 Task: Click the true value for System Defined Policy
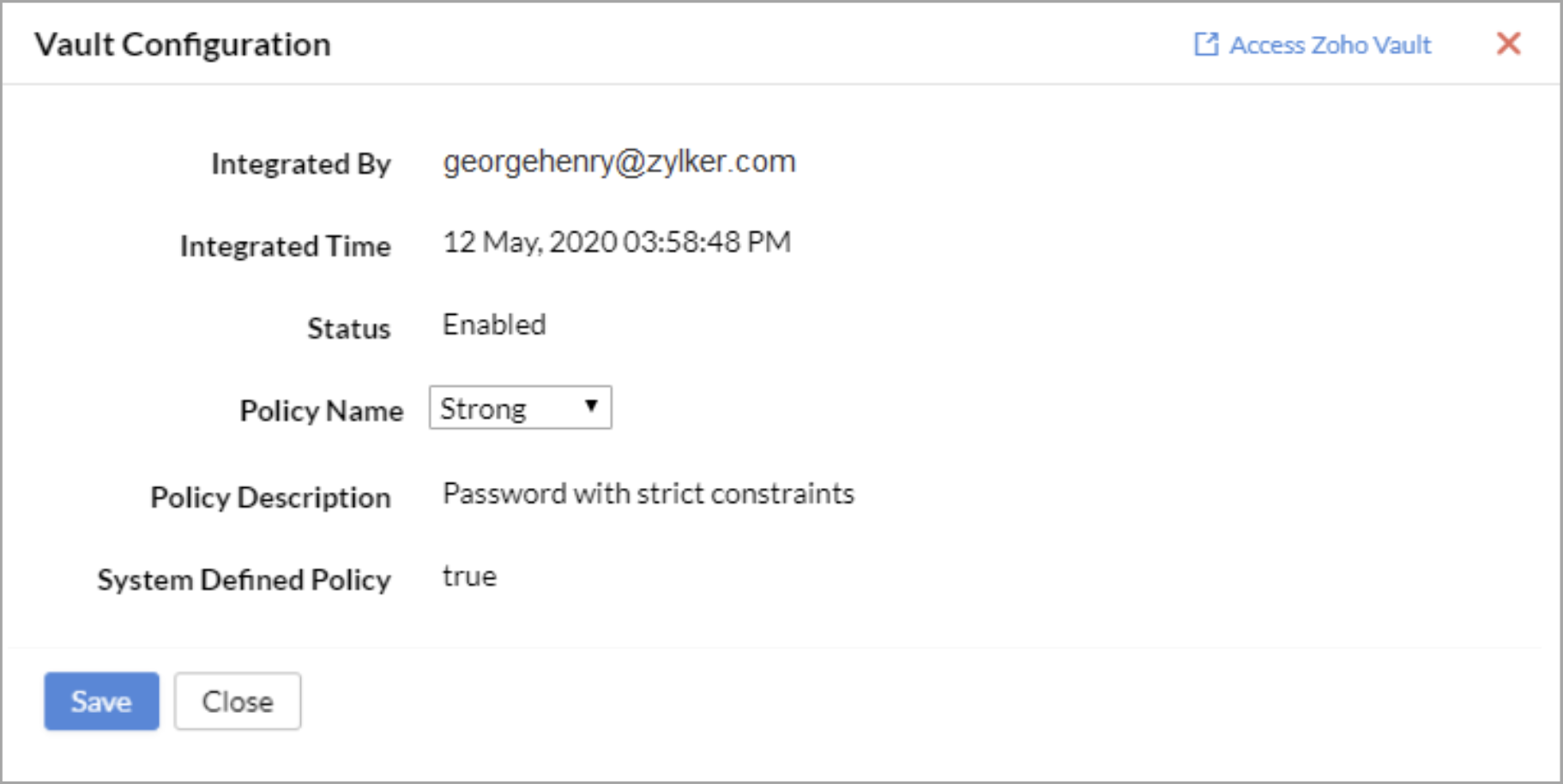point(469,576)
